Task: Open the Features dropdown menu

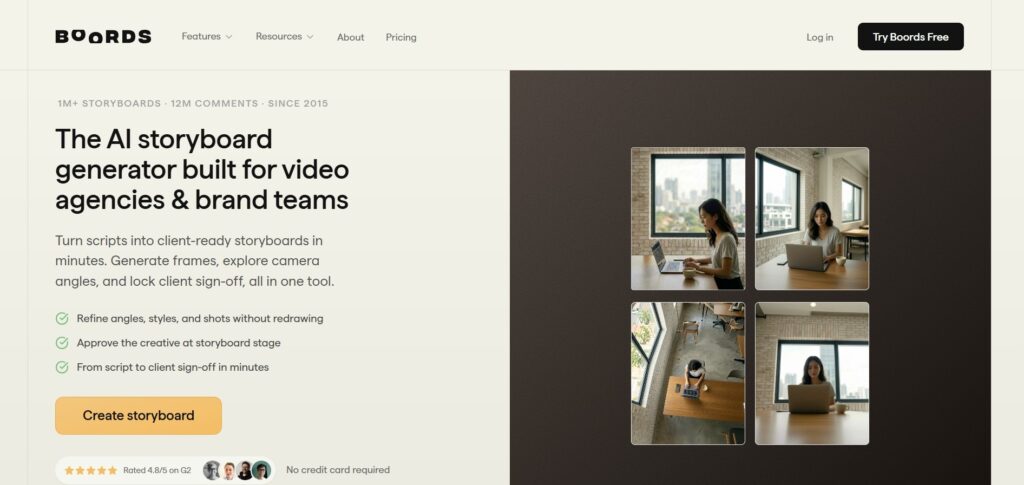Action: pos(206,37)
